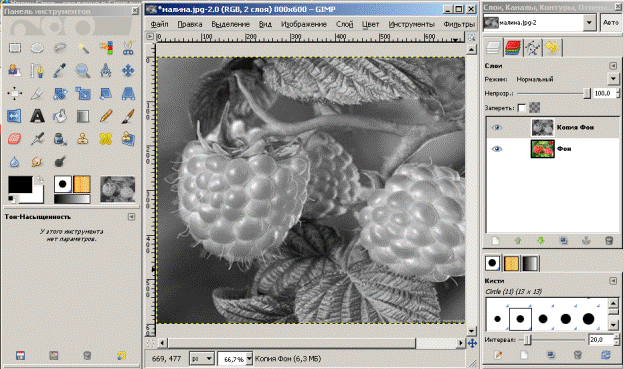Select the Text tool
Screen dimensions: 624x369
click(x=37, y=116)
